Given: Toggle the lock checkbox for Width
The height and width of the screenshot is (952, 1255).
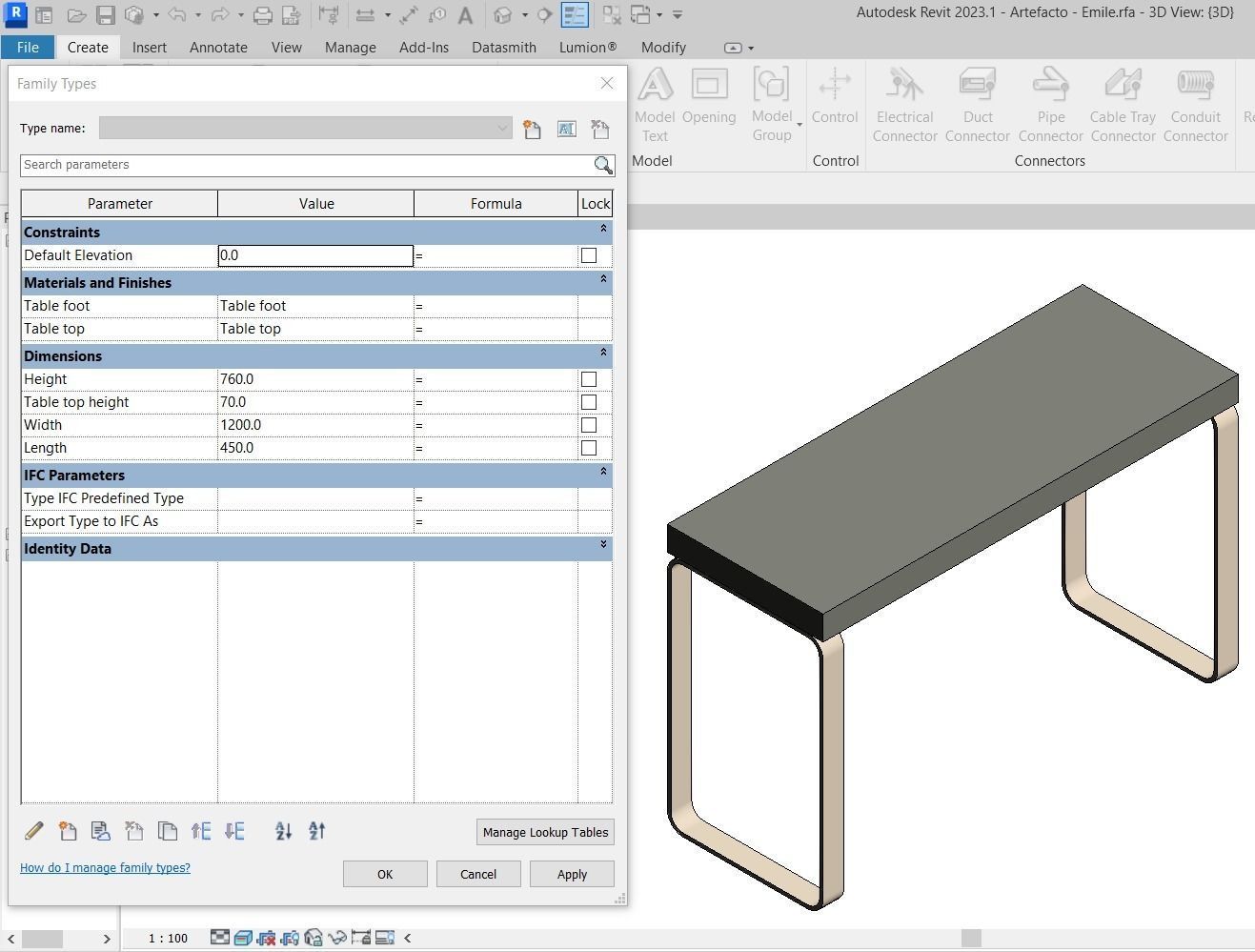Looking at the screenshot, I should pyautogui.click(x=589, y=425).
